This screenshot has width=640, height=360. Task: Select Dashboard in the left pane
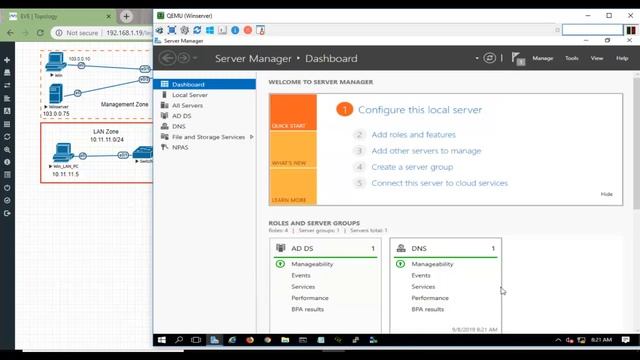[204, 84]
